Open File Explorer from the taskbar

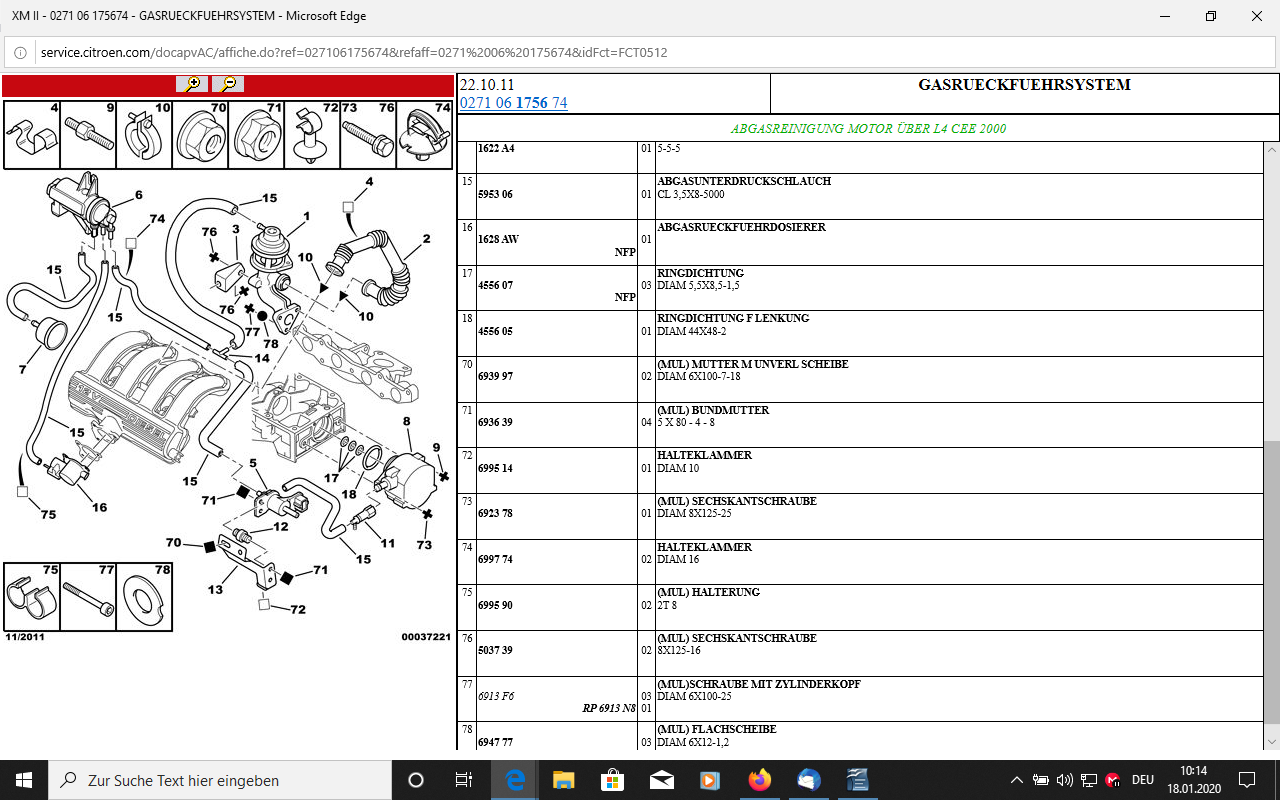564,780
